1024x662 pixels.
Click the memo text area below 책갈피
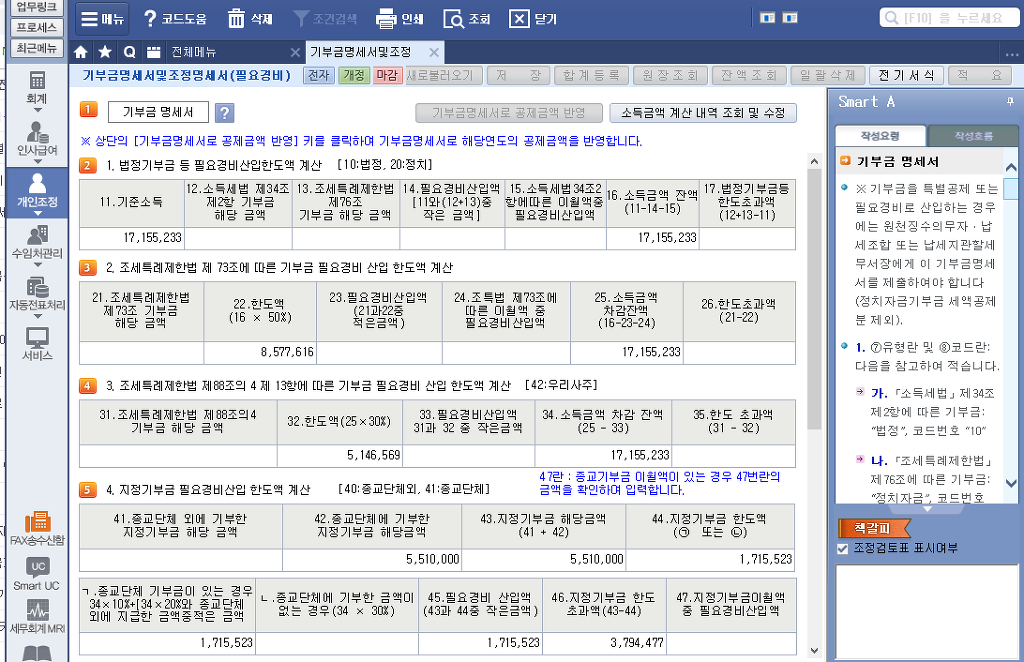pos(927,612)
